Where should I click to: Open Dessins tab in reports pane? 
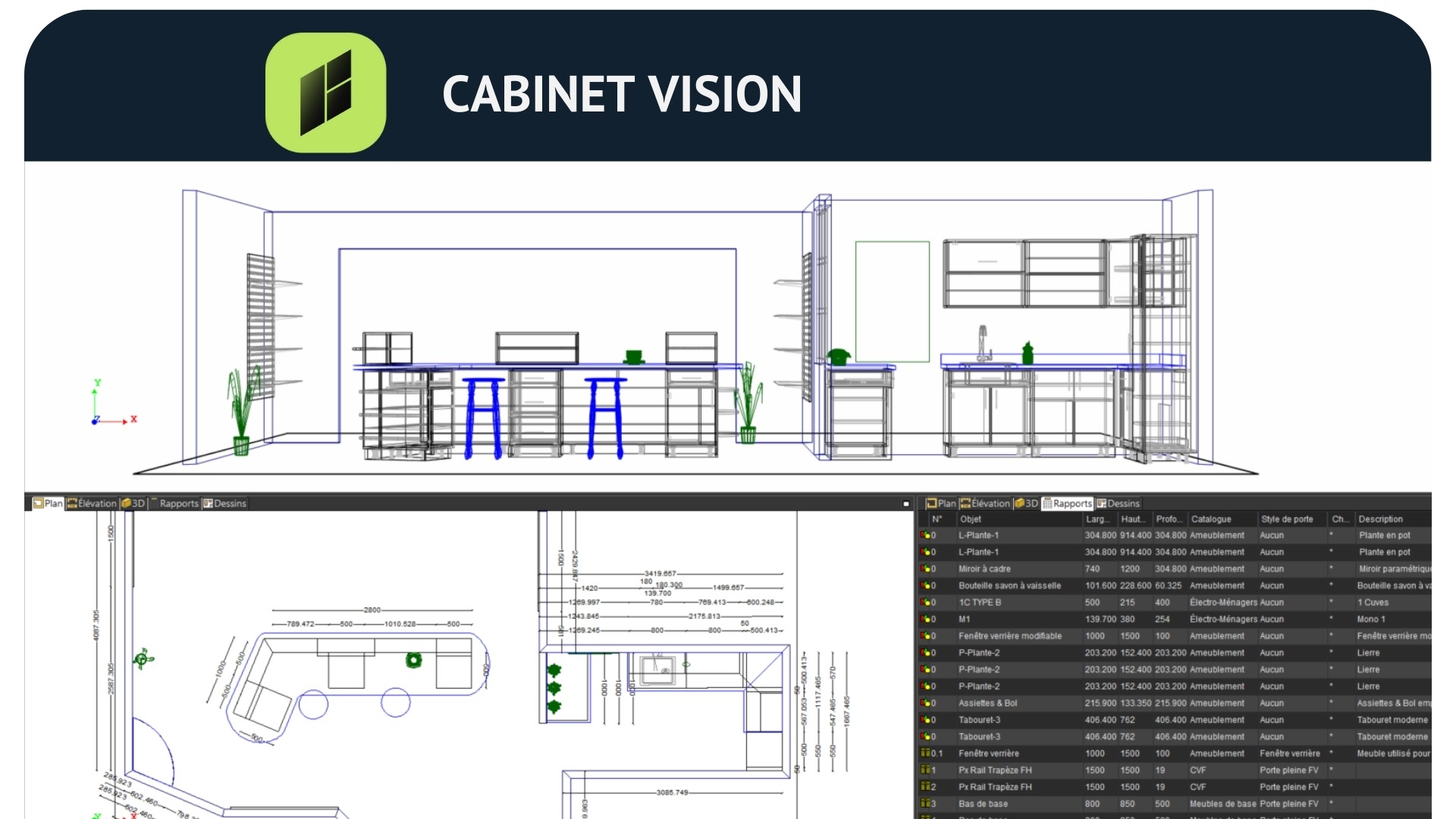click(x=1118, y=504)
